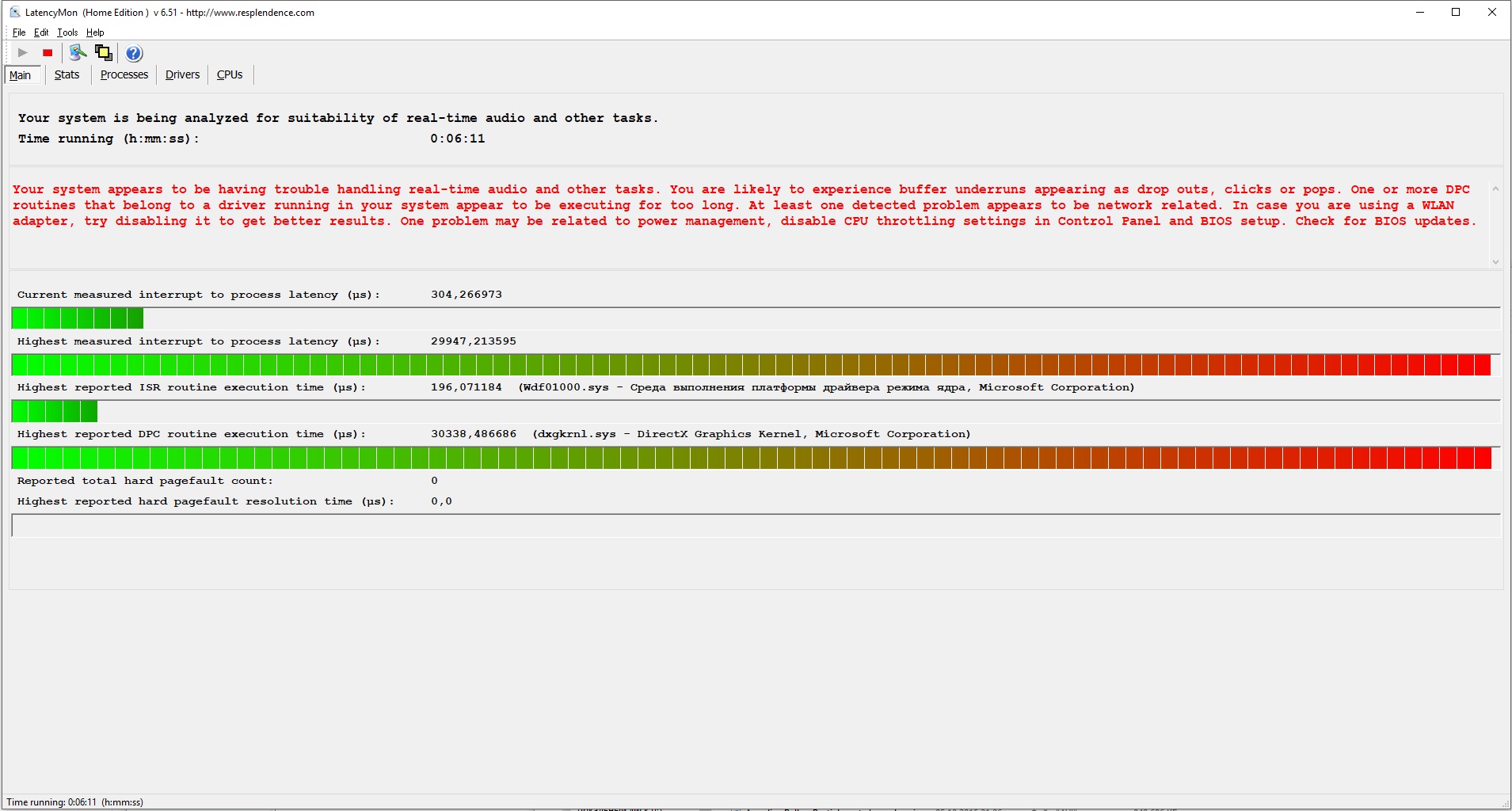Click the 'Time running (h:mm:ss):' label in the main panel
Screen dimensions: 1512x811
[109, 139]
